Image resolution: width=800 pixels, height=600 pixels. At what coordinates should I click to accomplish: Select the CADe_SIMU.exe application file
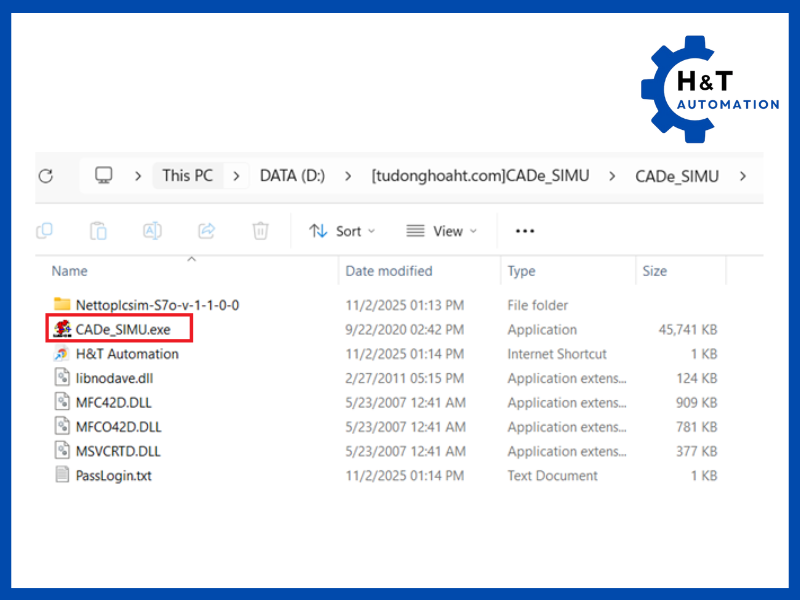(123, 329)
